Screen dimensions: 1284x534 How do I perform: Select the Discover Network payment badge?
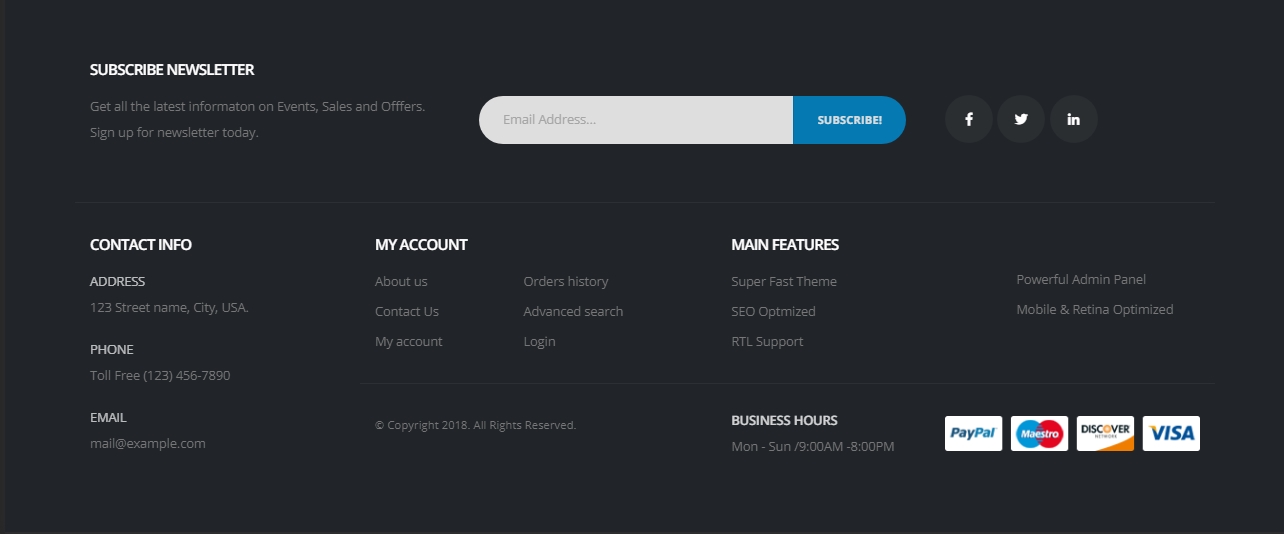click(x=1105, y=433)
